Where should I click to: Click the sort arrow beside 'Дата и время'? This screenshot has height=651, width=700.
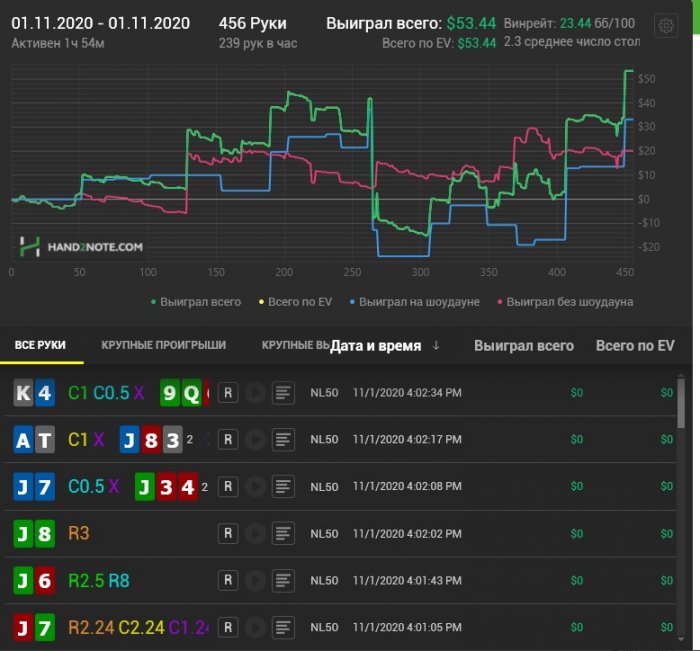pos(436,346)
